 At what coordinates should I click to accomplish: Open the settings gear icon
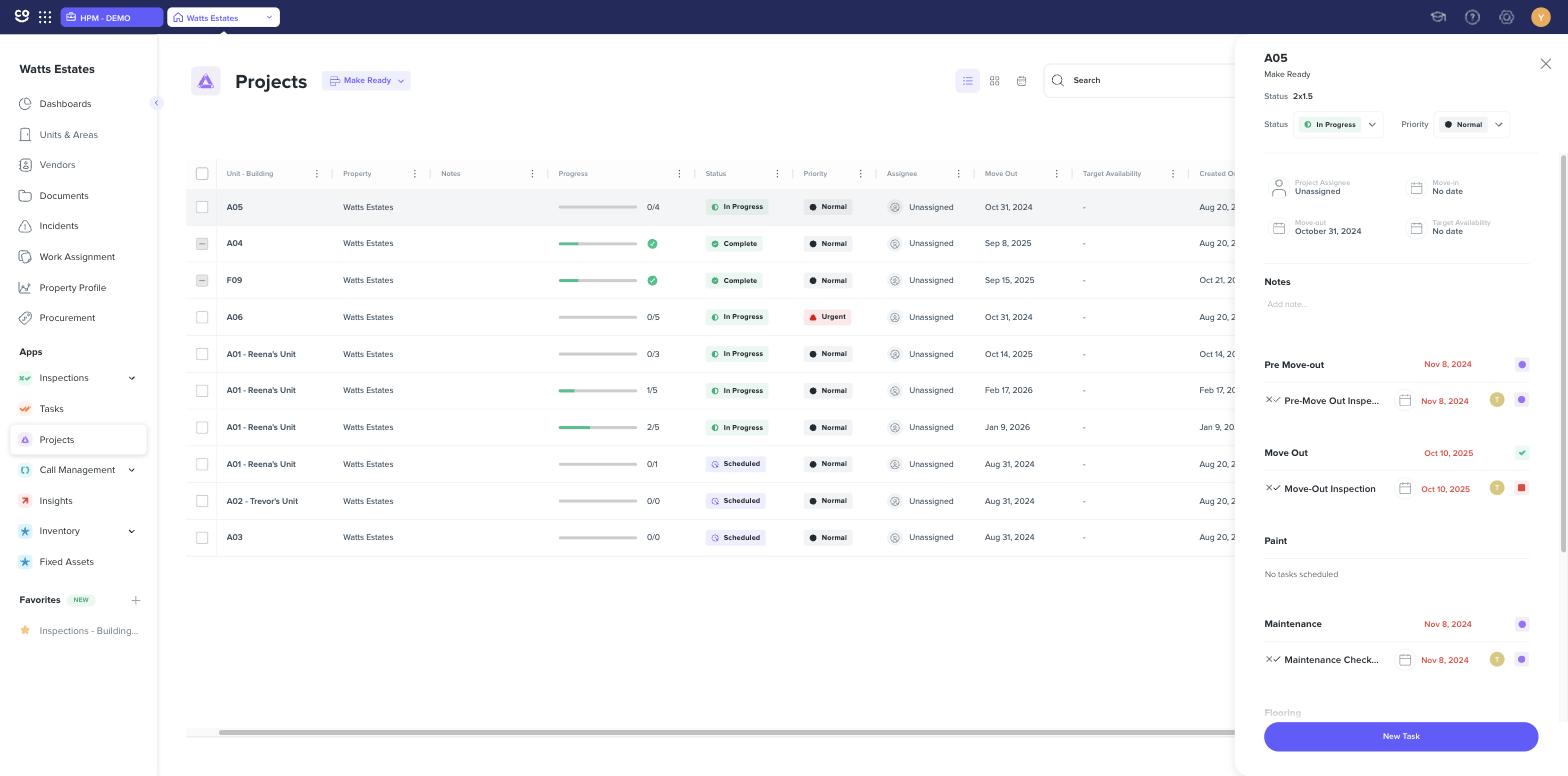click(x=1507, y=17)
